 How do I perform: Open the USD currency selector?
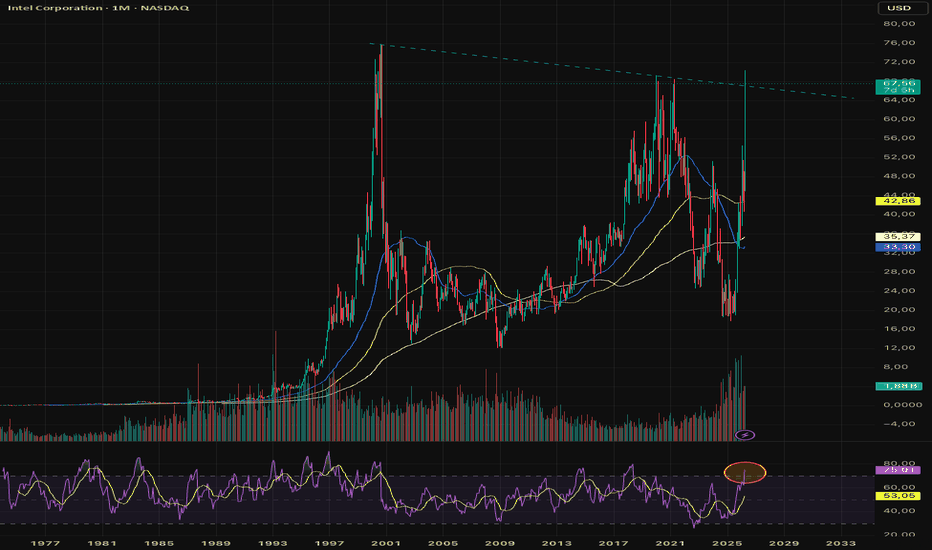tap(899, 8)
